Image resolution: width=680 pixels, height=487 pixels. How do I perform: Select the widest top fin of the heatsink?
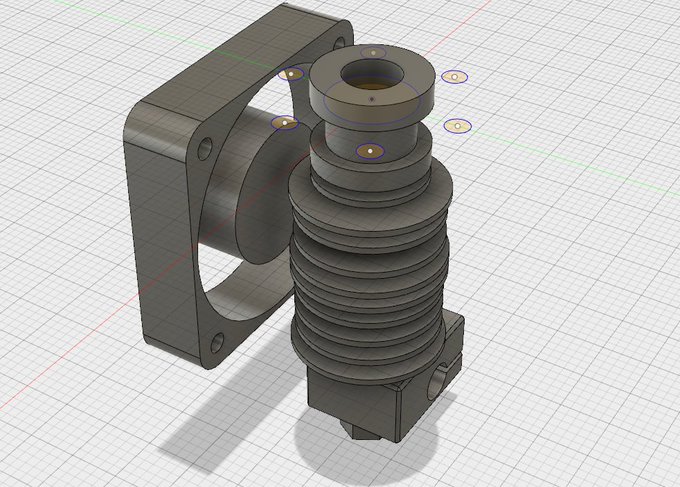click(371, 197)
